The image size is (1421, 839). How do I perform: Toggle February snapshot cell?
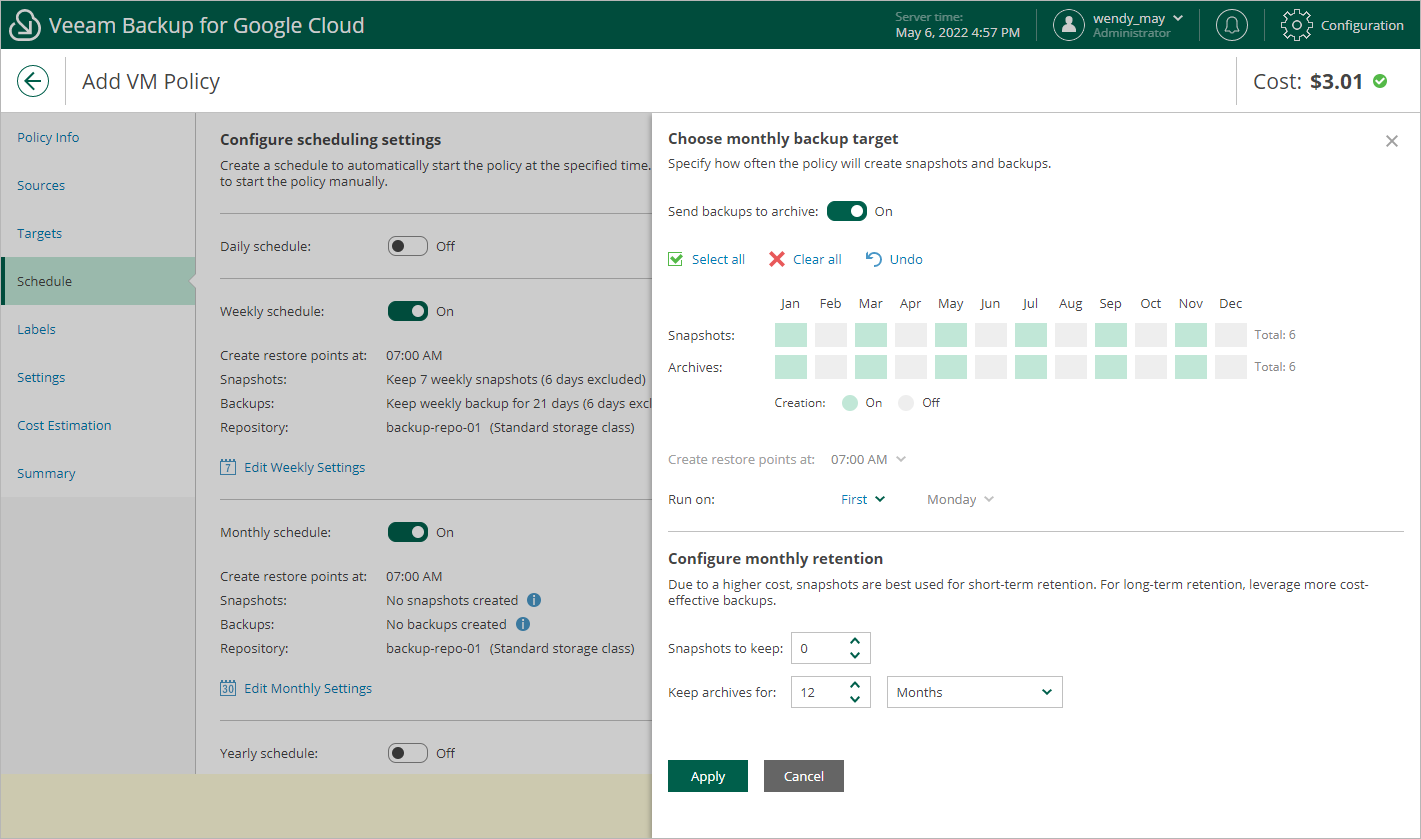click(x=831, y=335)
